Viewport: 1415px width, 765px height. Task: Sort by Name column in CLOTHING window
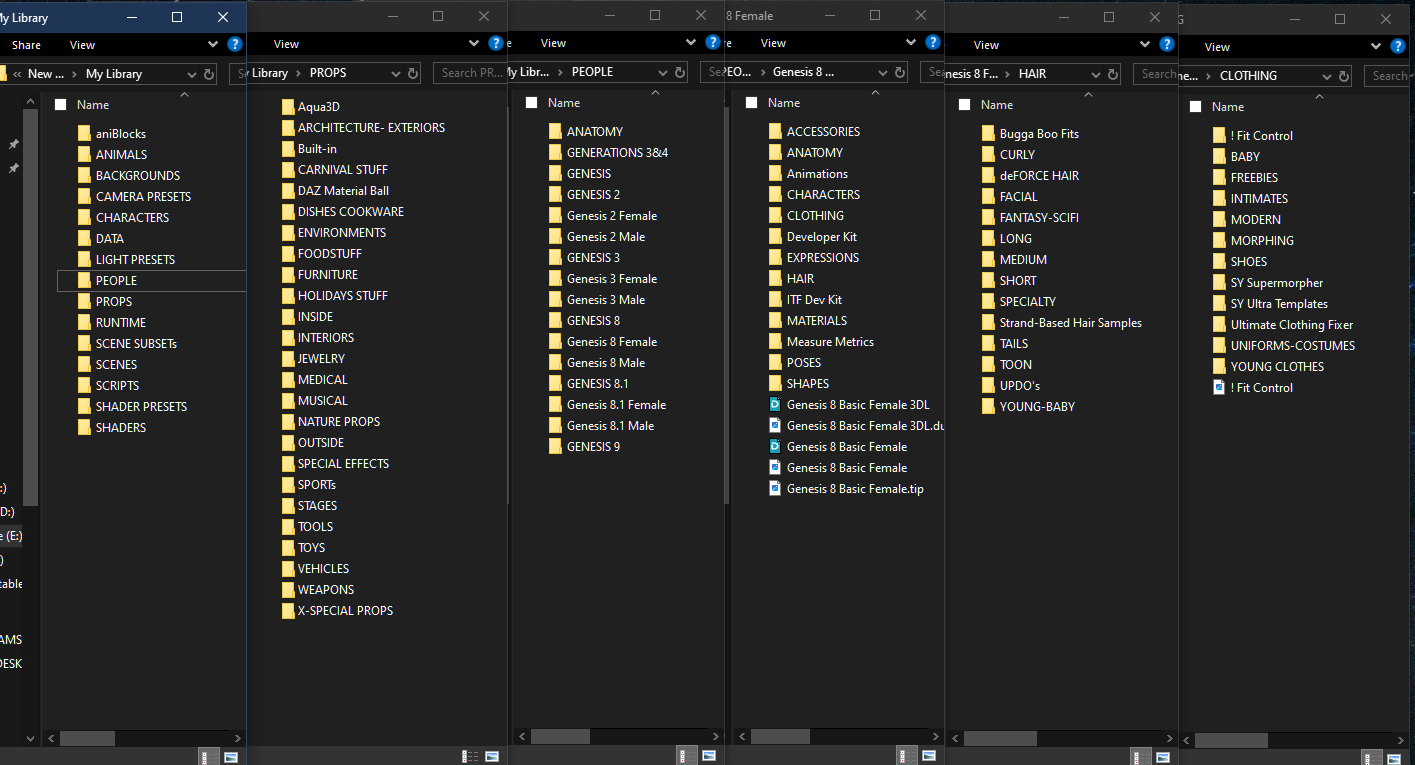coord(1228,107)
